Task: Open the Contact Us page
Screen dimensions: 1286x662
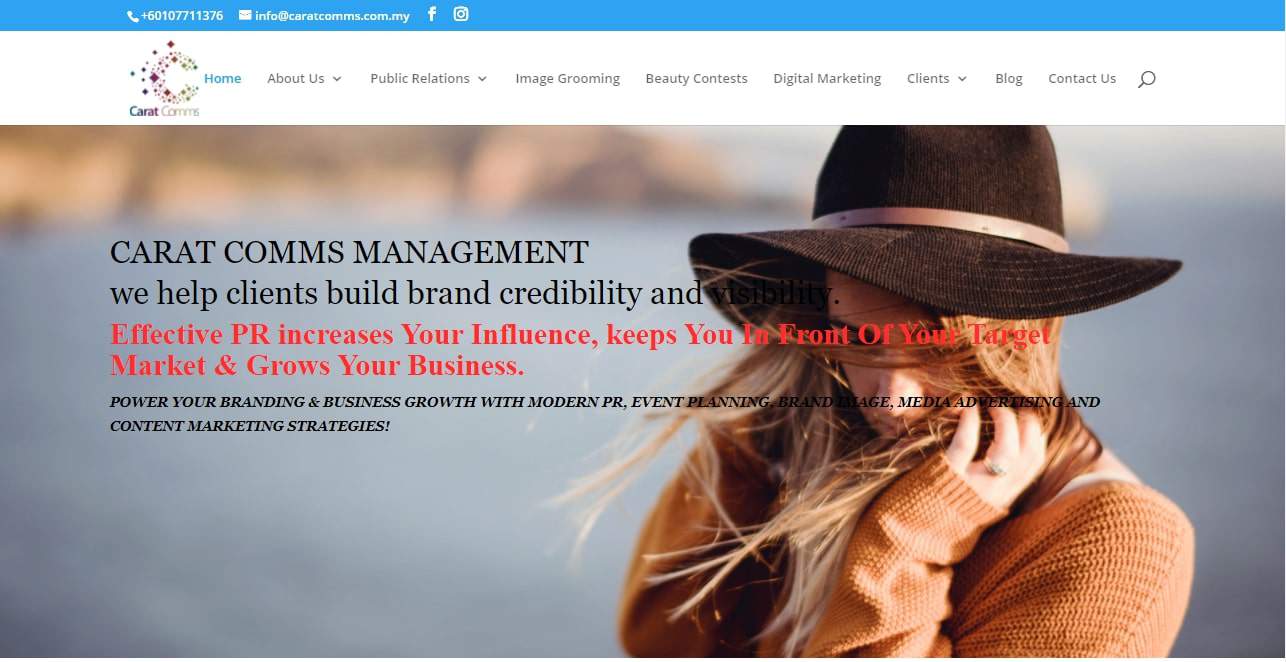Action: point(1082,78)
